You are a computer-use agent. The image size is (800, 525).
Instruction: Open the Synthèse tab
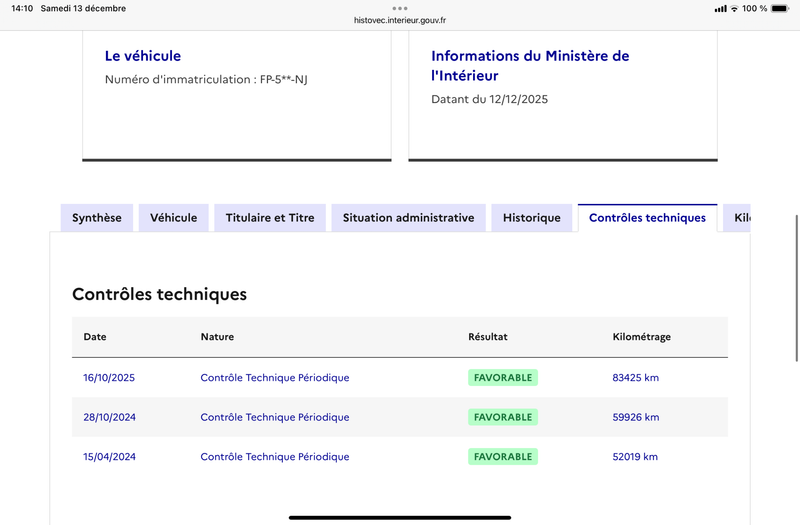point(97,218)
